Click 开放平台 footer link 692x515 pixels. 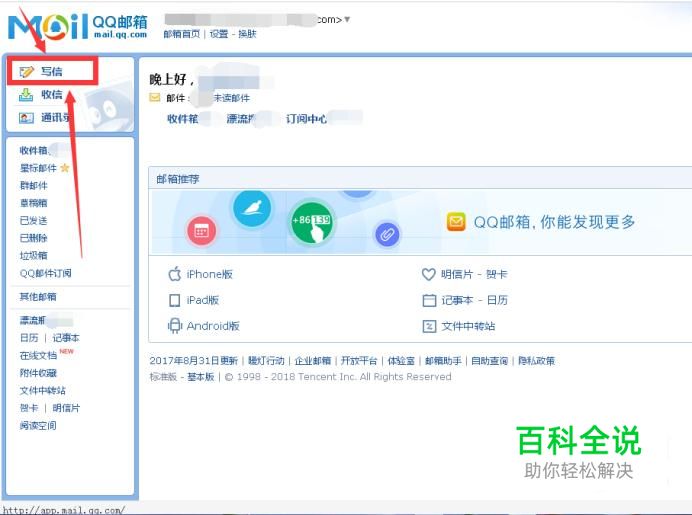(x=359, y=361)
